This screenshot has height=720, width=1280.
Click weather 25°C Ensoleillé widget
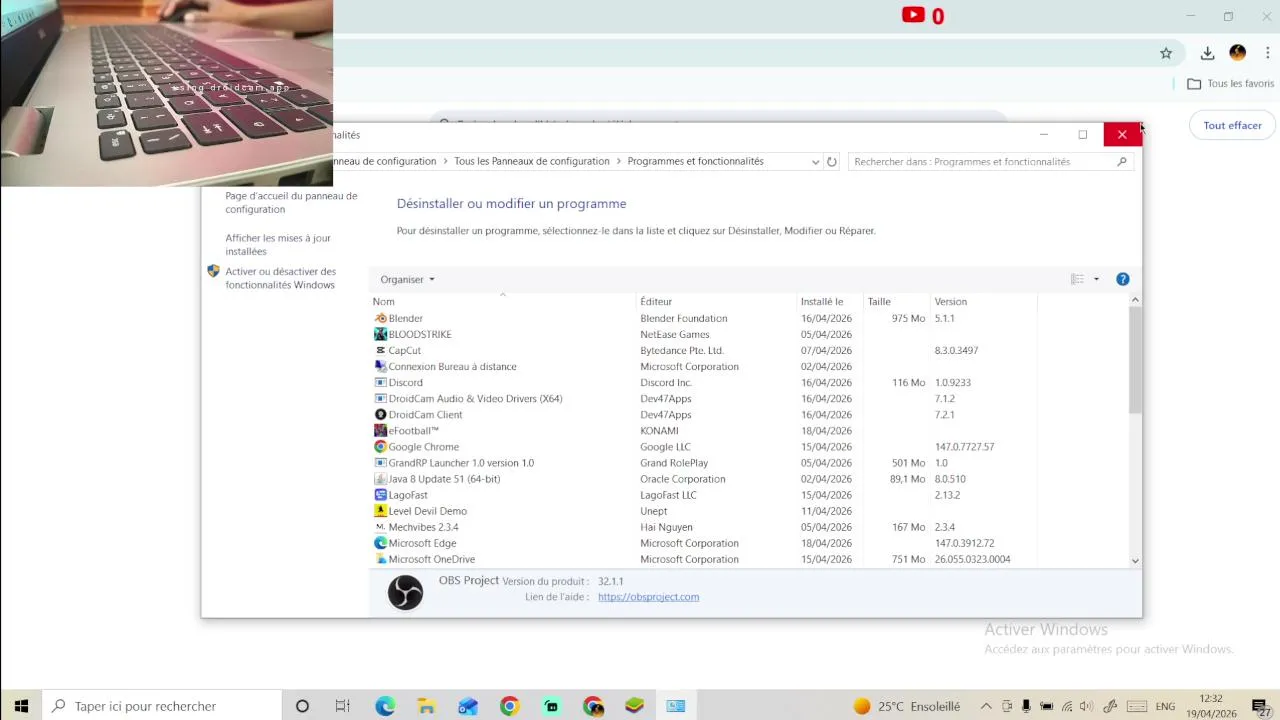pyautogui.click(x=906, y=706)
